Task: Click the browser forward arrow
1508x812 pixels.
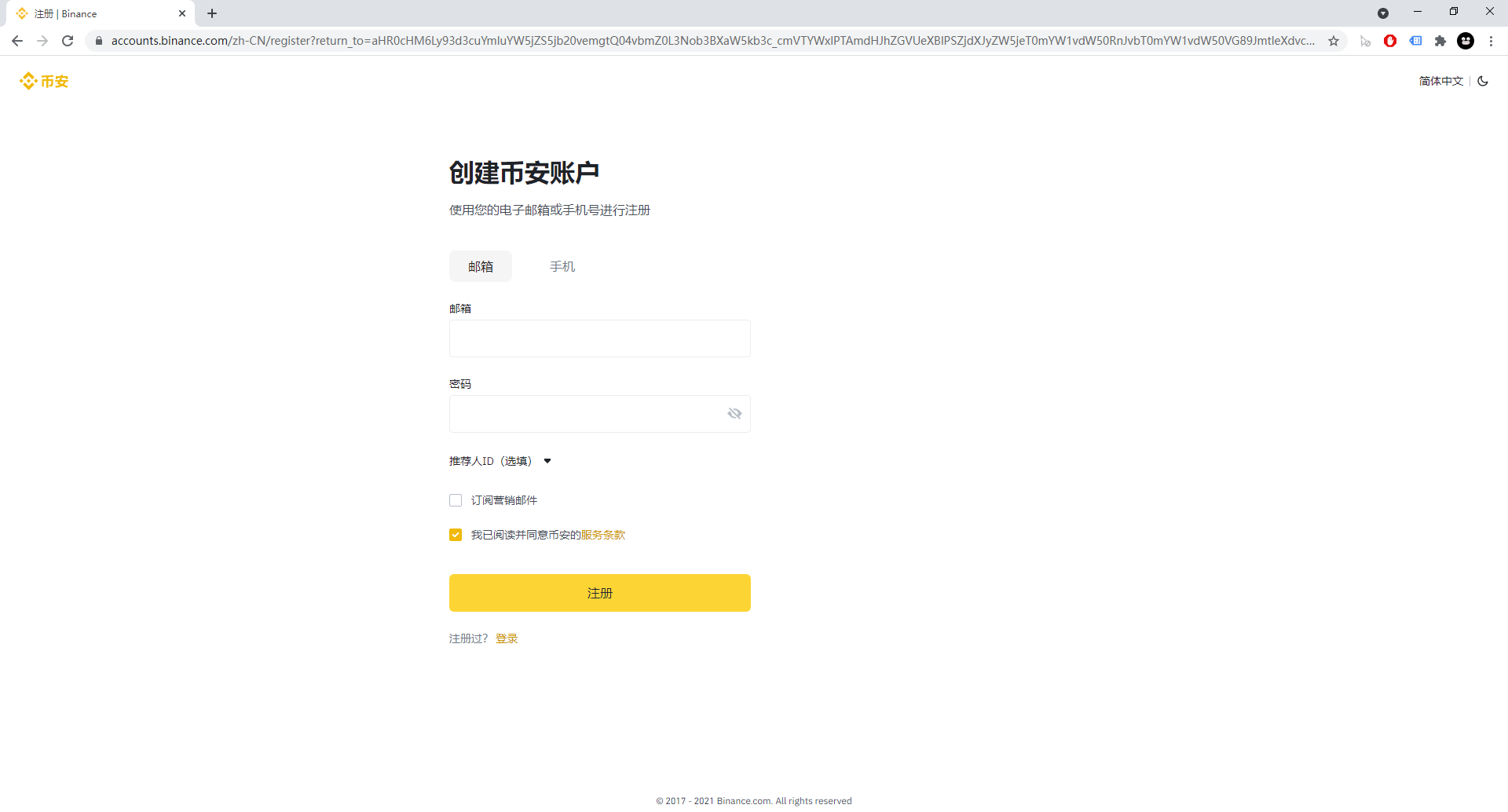Action: click(42, 41)
